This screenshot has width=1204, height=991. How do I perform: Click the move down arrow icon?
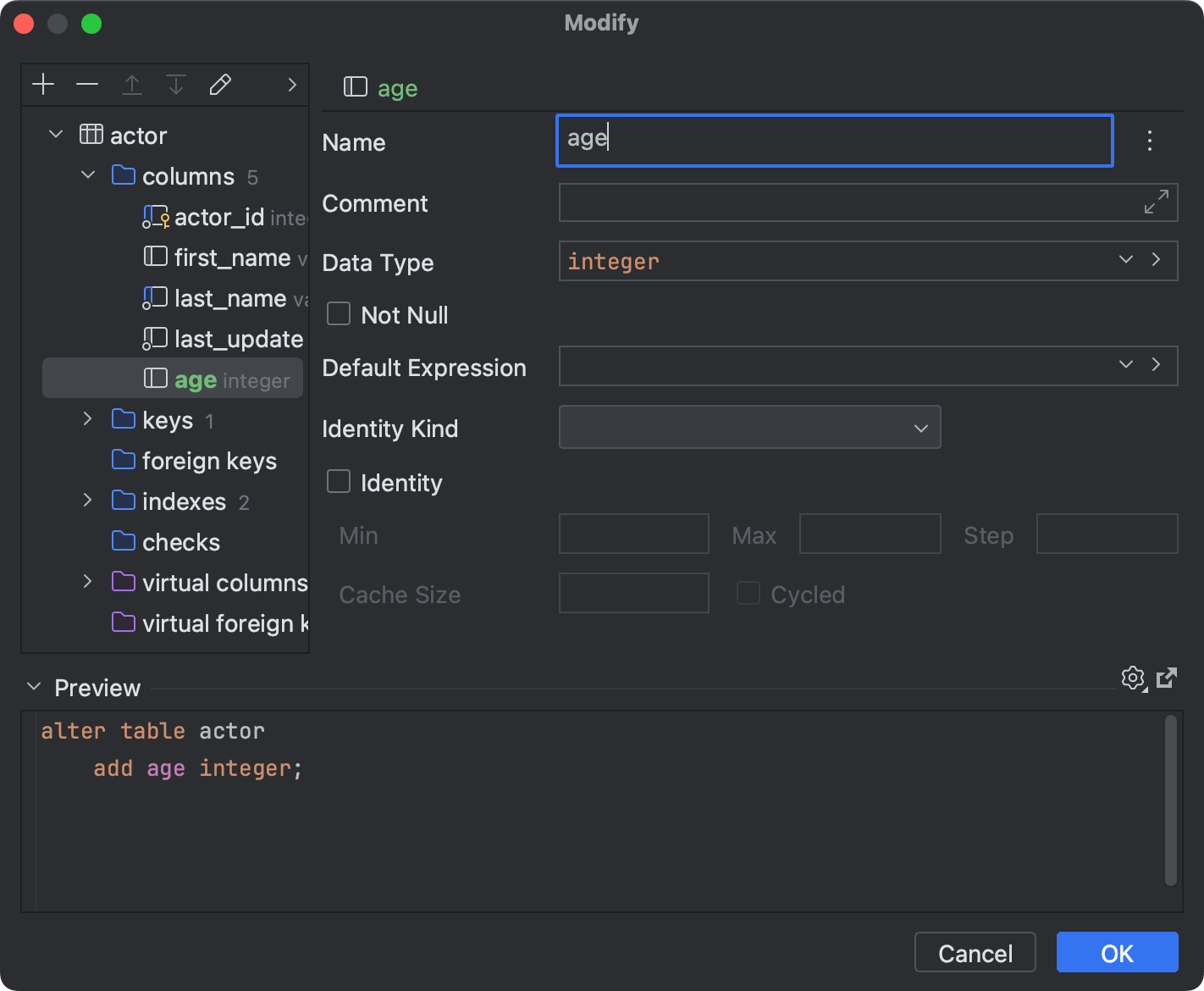coord(176,84)
